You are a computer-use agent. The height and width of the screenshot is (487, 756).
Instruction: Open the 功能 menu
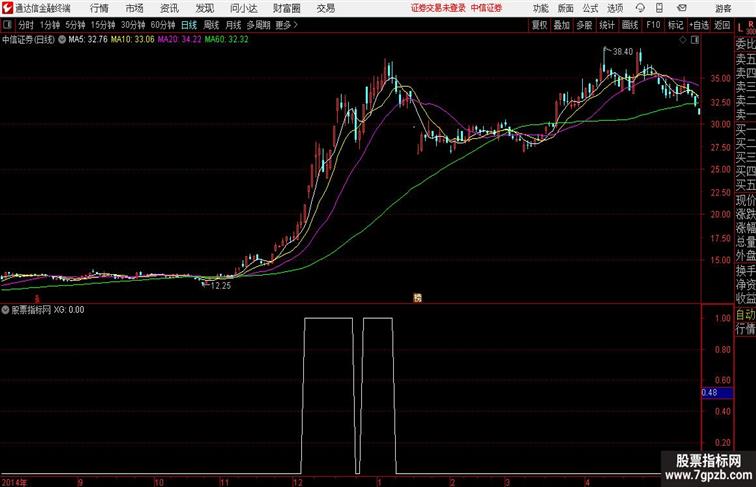(x=540, y=8)
